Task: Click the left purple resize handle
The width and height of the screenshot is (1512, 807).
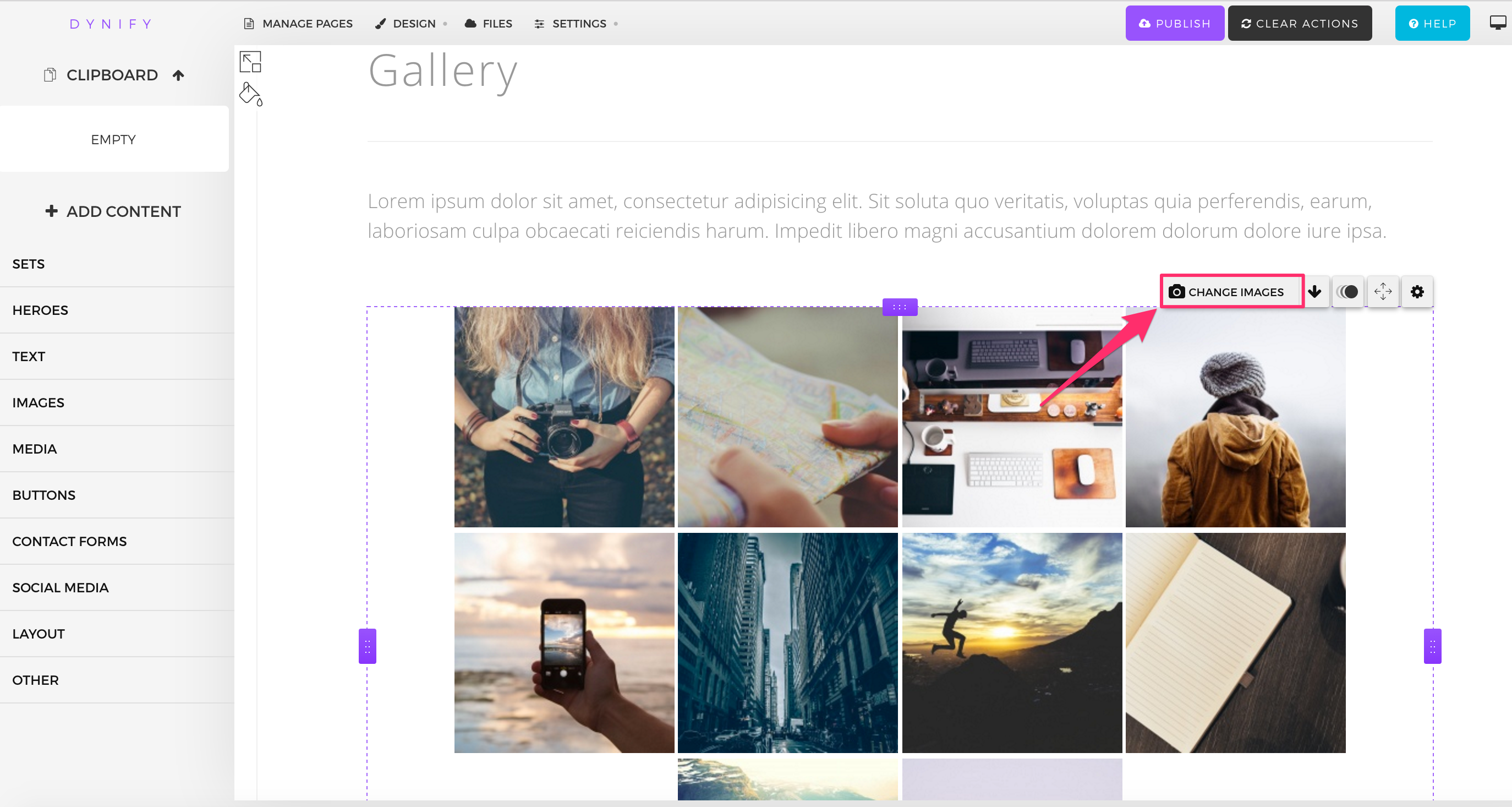Action: (368, 646)
